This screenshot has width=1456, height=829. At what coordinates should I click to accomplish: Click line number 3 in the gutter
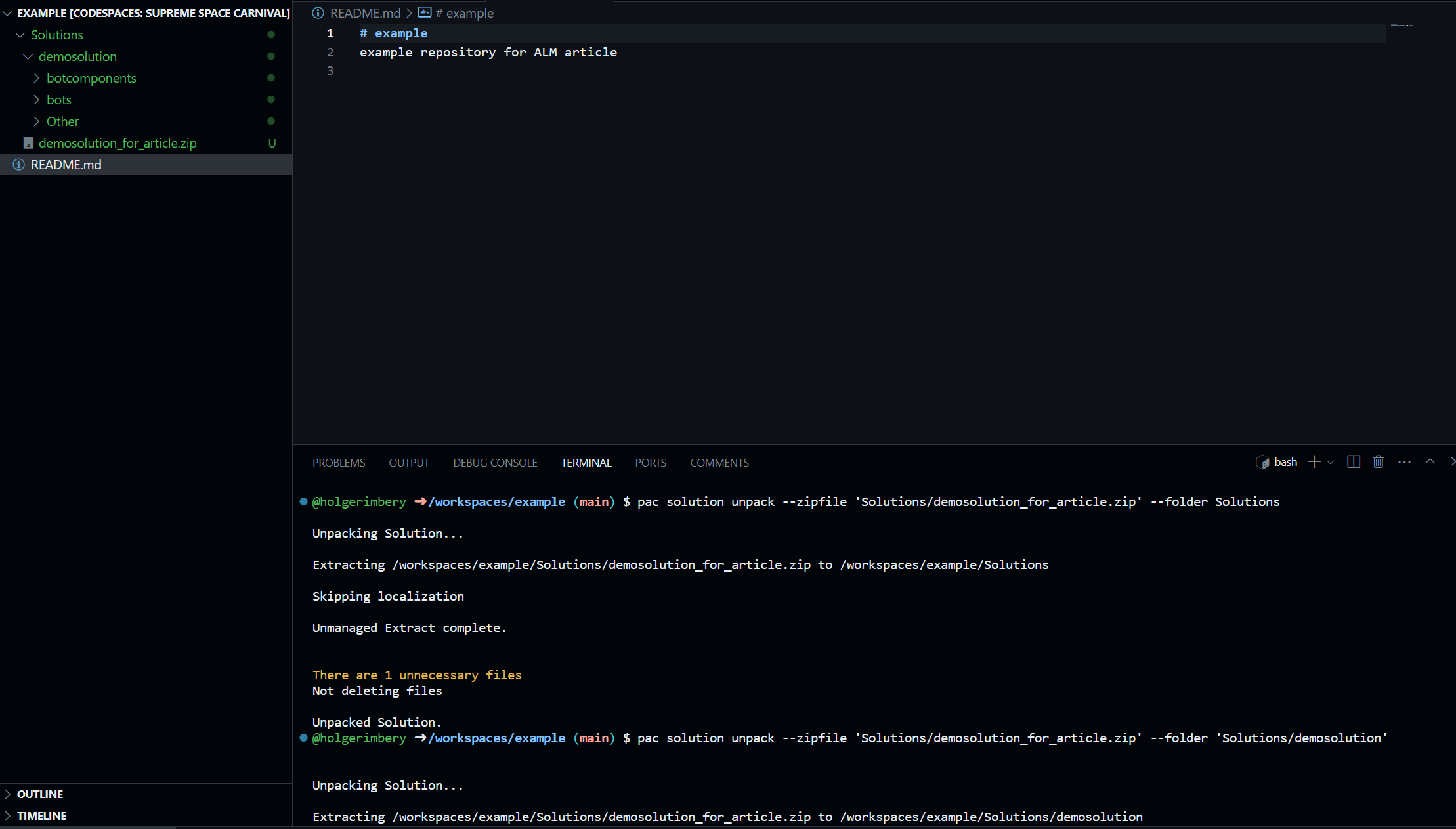(330, 71)
